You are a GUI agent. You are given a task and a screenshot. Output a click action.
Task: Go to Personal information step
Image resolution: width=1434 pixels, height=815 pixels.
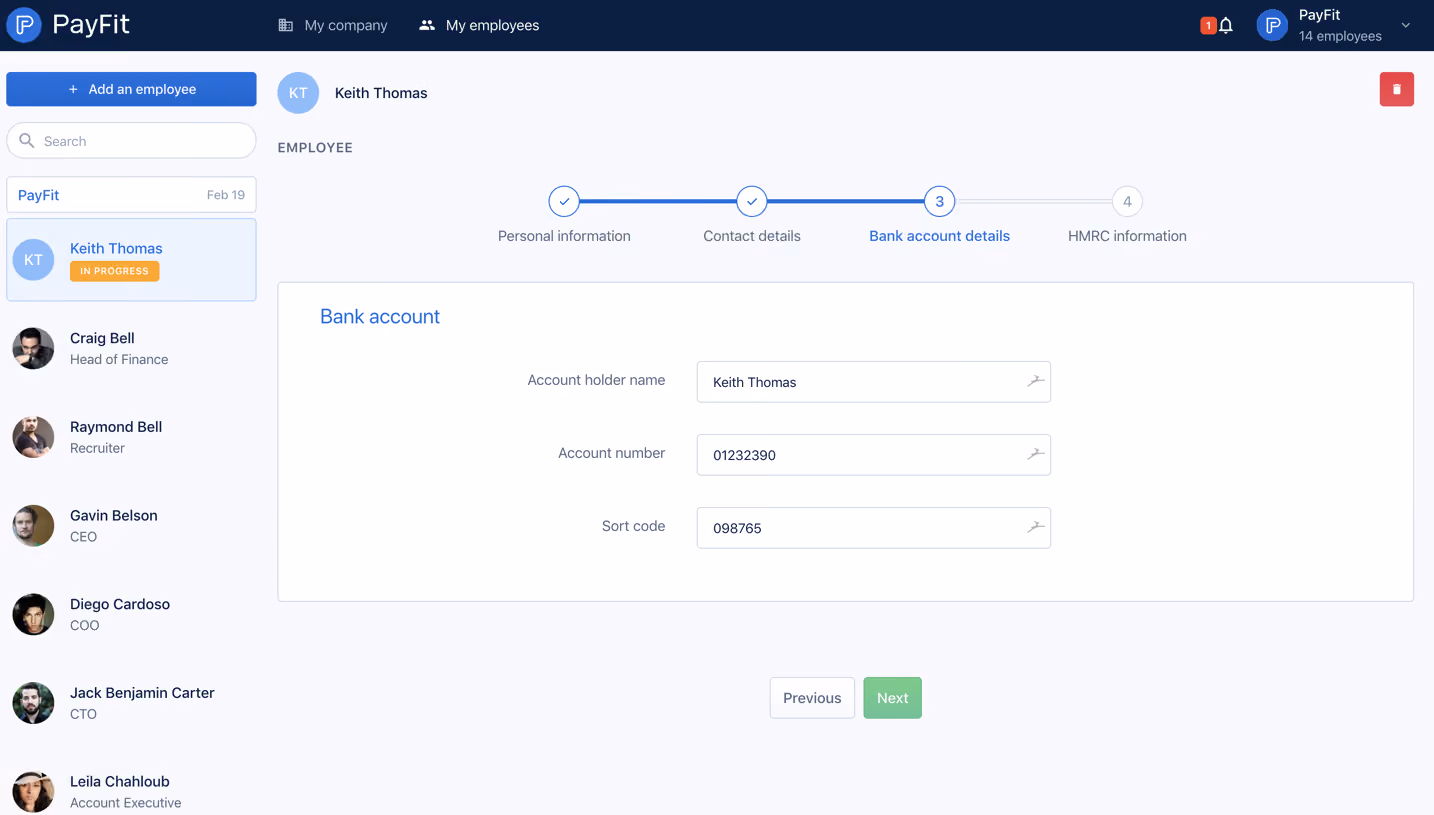[564, 217]
